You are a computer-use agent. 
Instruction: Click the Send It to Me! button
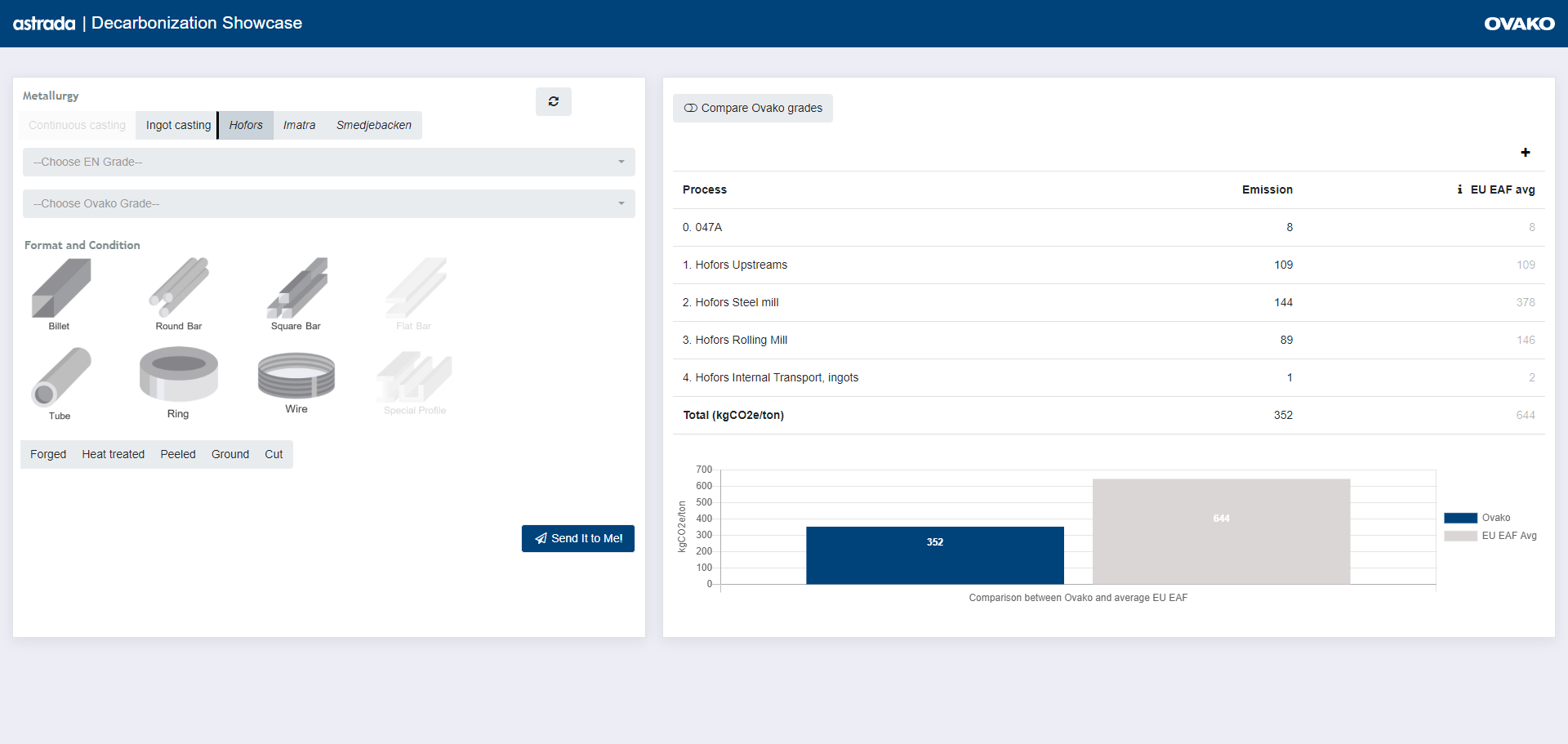578,538
